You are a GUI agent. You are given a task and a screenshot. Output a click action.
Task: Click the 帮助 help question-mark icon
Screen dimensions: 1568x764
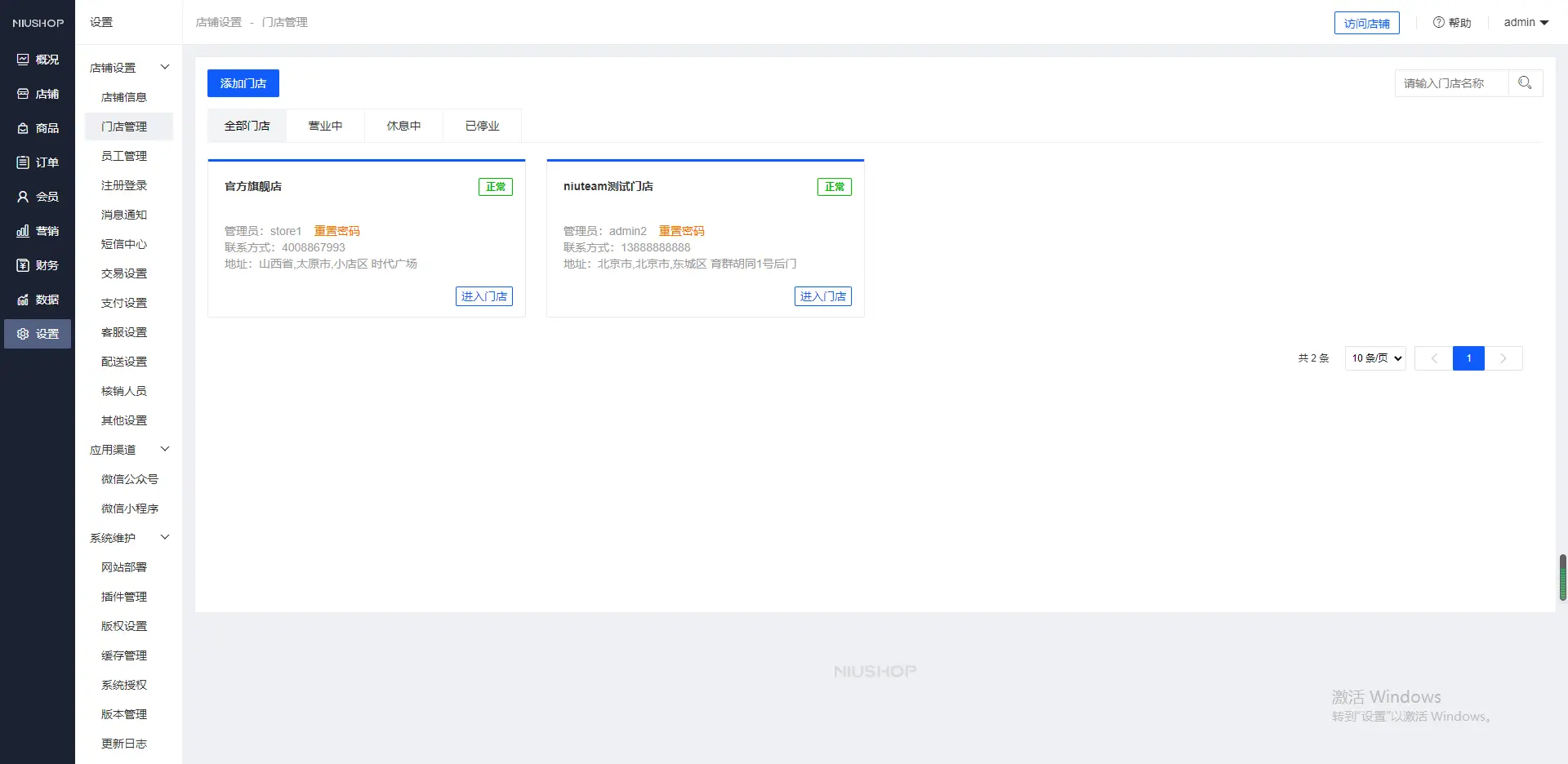click(x=1438, y=23)
